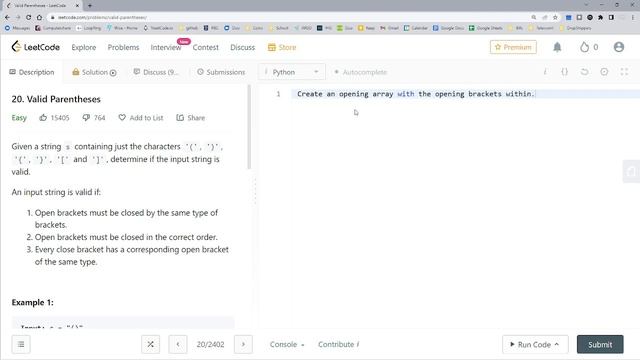640x360 pixels.
Task: Open the Submissions tab
Action: click(x=221, y=72)
